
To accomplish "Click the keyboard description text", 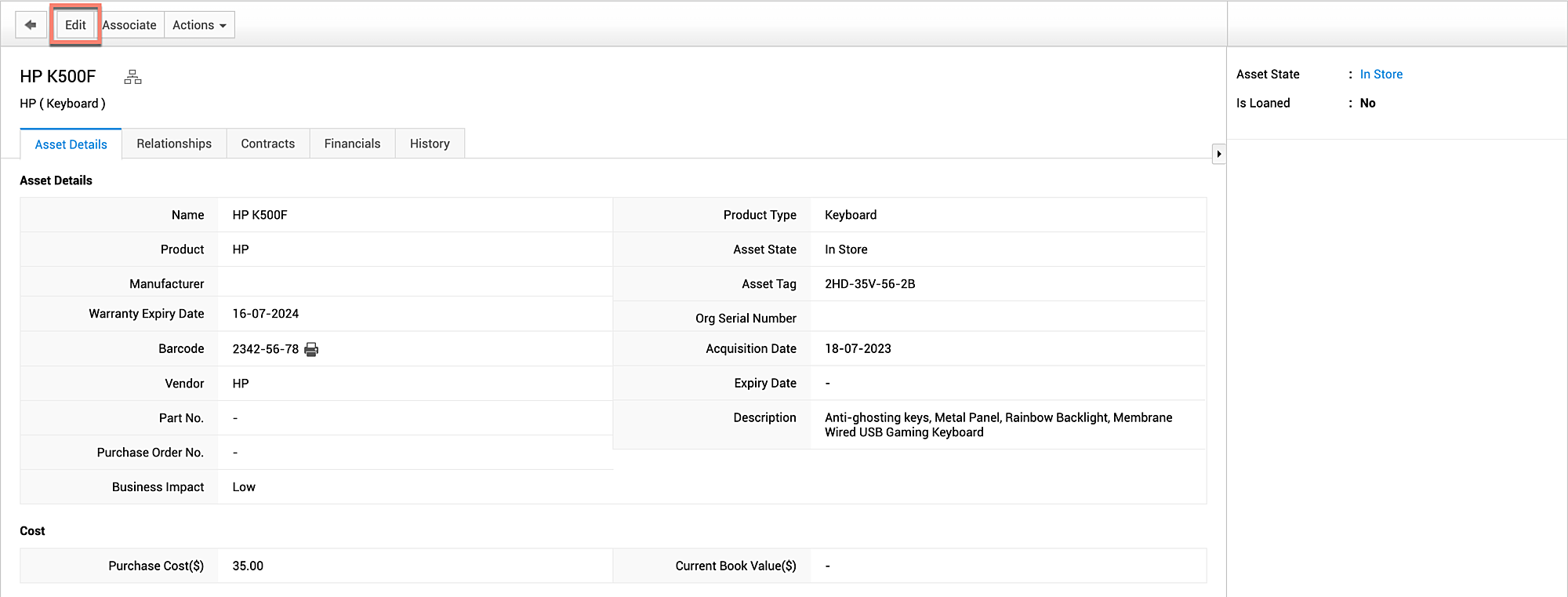I will [x=998, y=424].
